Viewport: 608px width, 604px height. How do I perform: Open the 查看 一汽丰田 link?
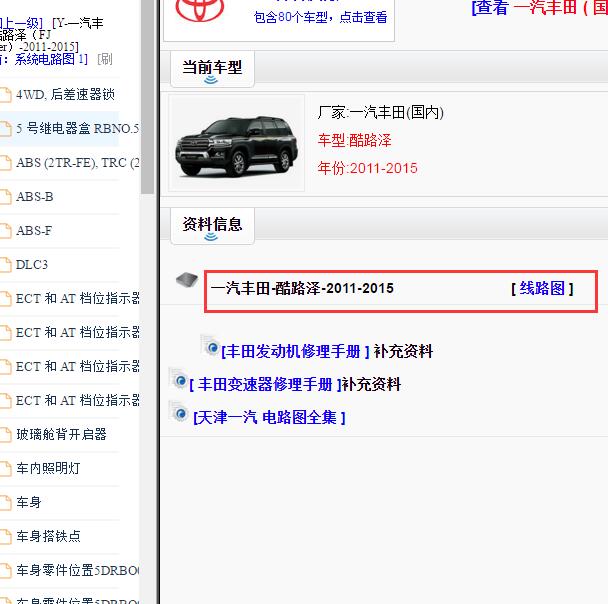pyautogui.click(x=539, y=7)
